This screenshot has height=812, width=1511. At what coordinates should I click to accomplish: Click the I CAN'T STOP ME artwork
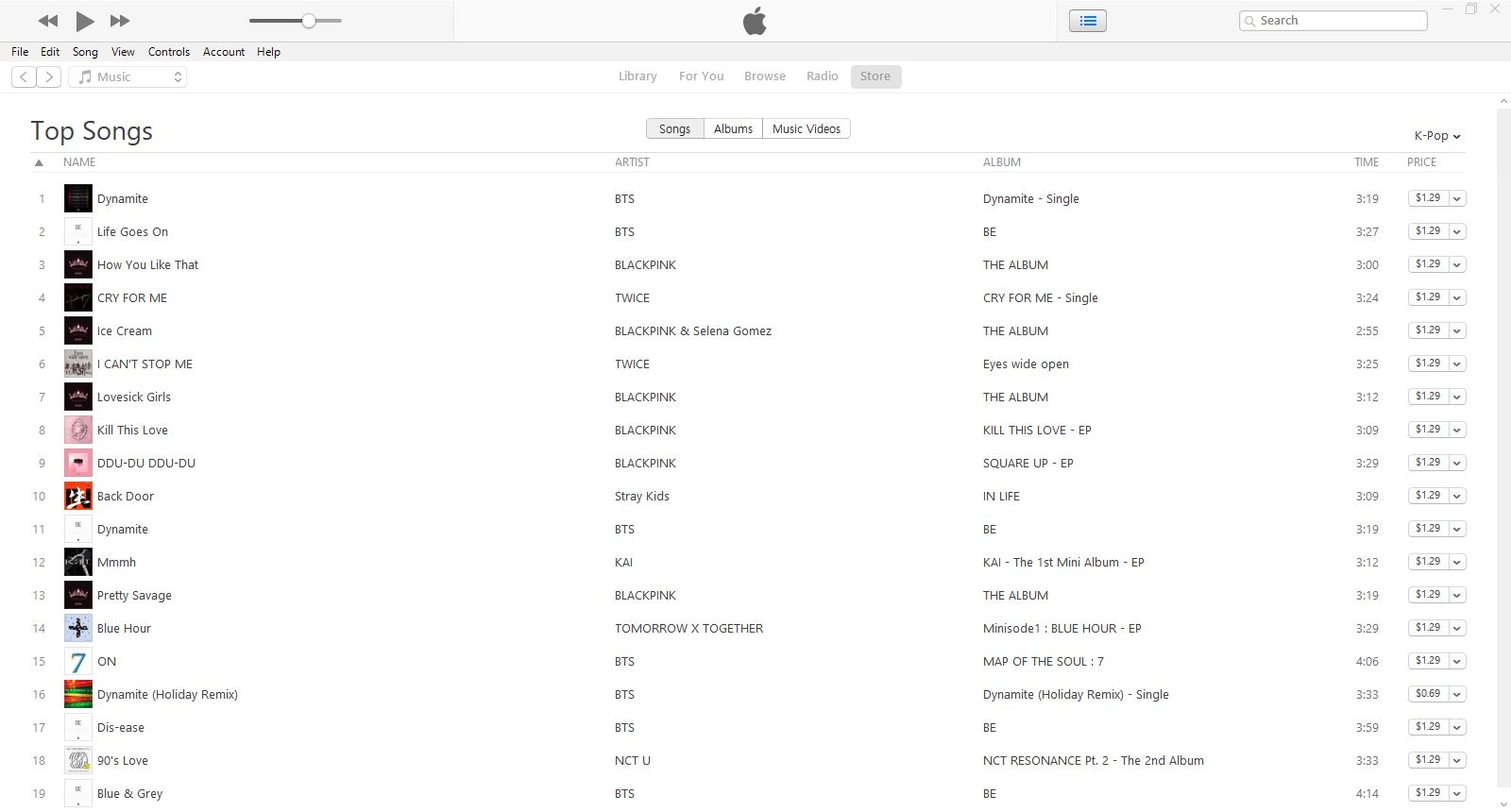click(77, 364)
